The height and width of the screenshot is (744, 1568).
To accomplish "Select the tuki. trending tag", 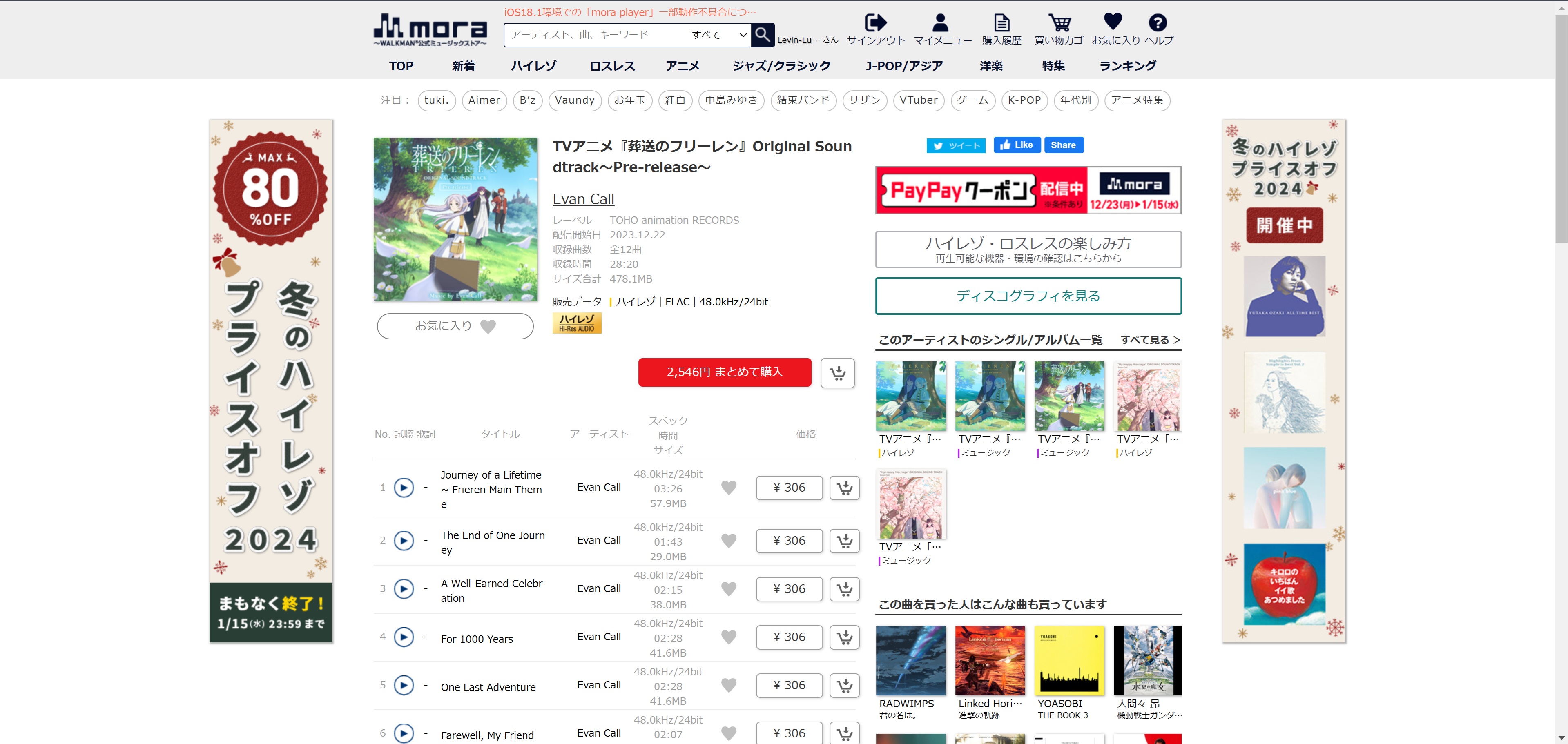I will (x=437, y=100).
